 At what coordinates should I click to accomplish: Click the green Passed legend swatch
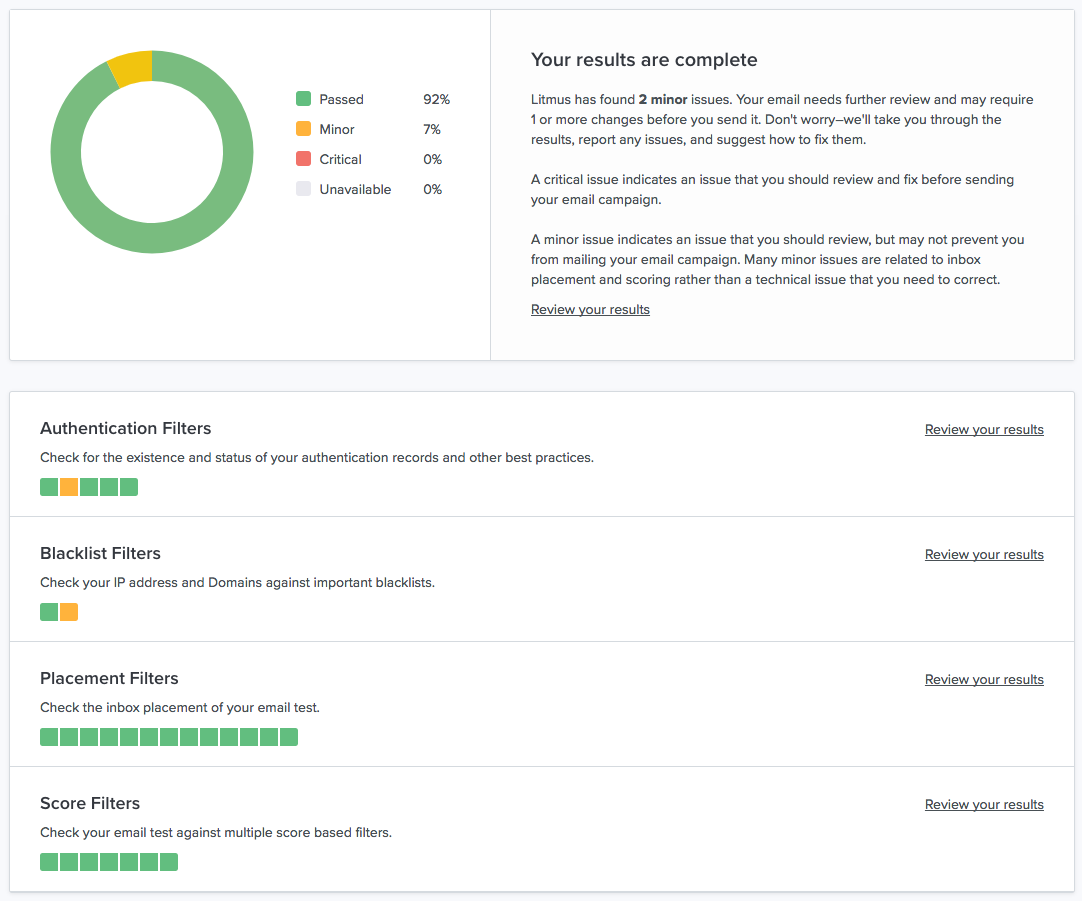pyautogui.click(x=304, y=99)
